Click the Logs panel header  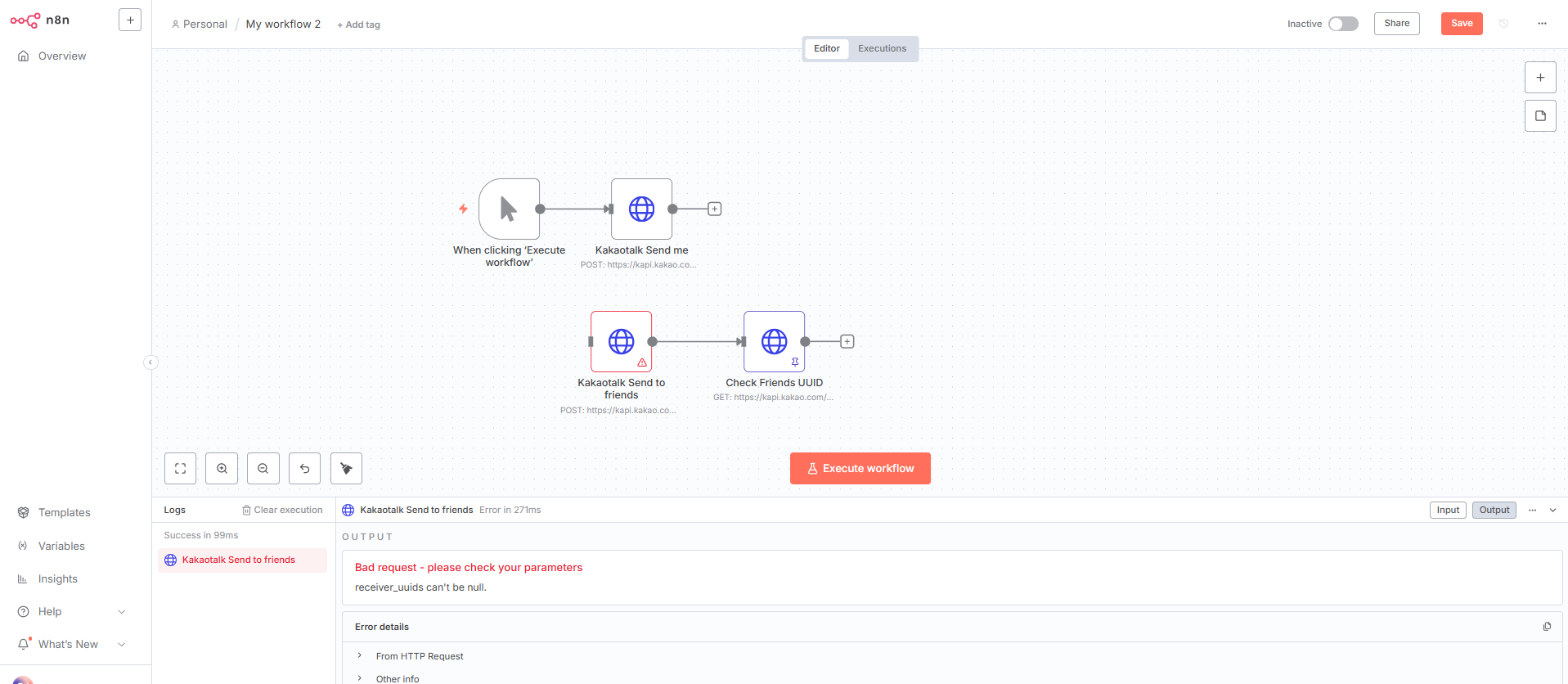[x=174, y=510]
